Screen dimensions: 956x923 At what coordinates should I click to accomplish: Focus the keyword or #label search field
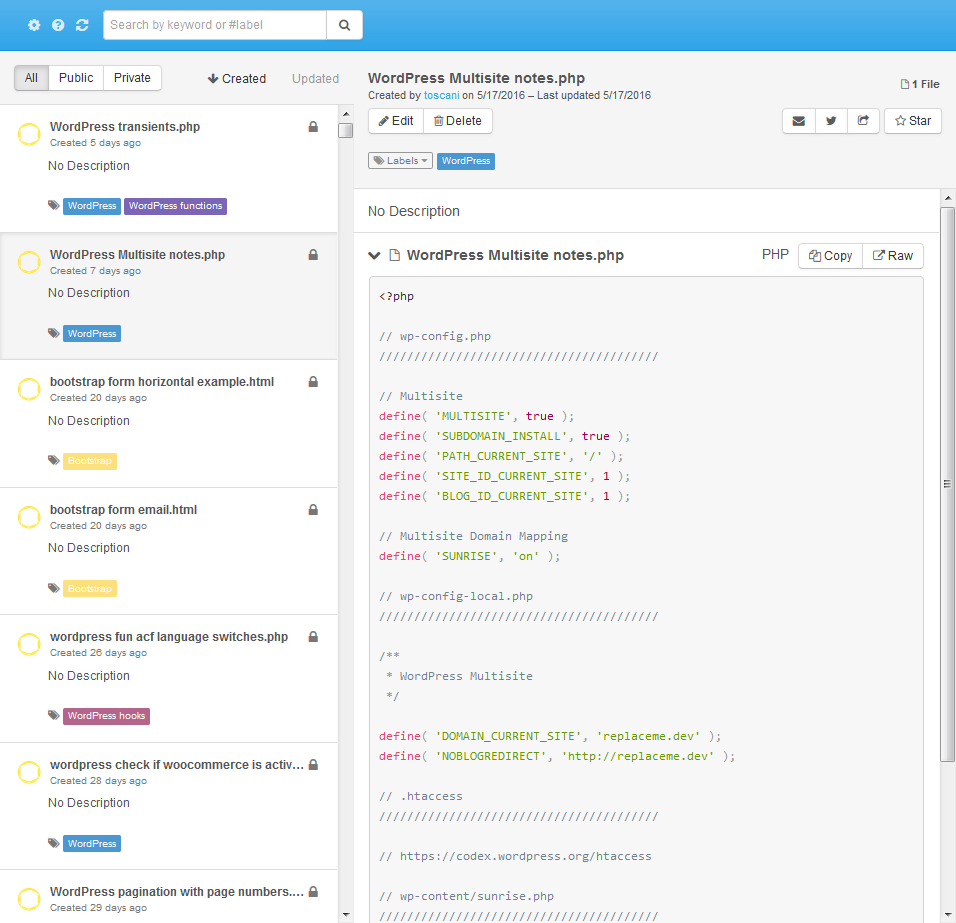215,25
